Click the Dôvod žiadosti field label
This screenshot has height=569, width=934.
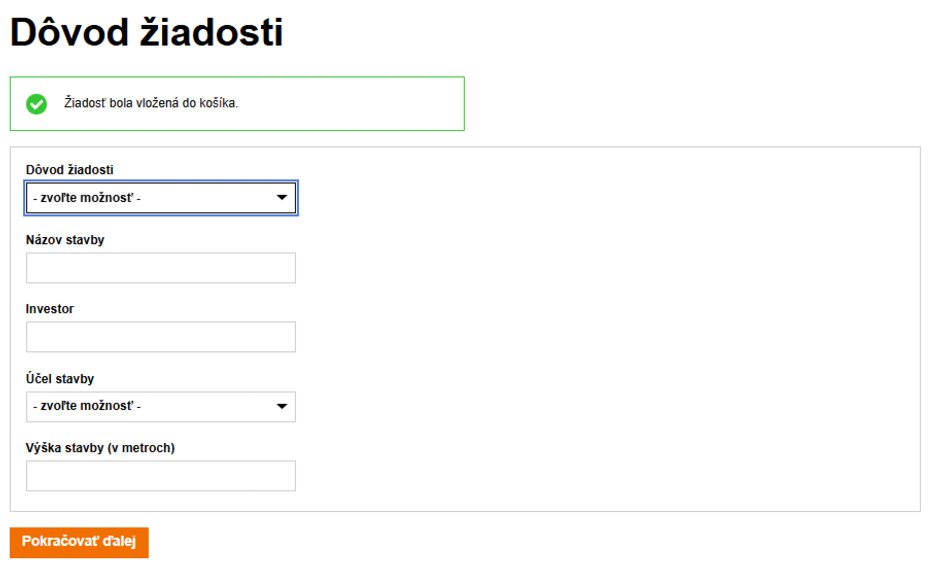pos(70,170)
